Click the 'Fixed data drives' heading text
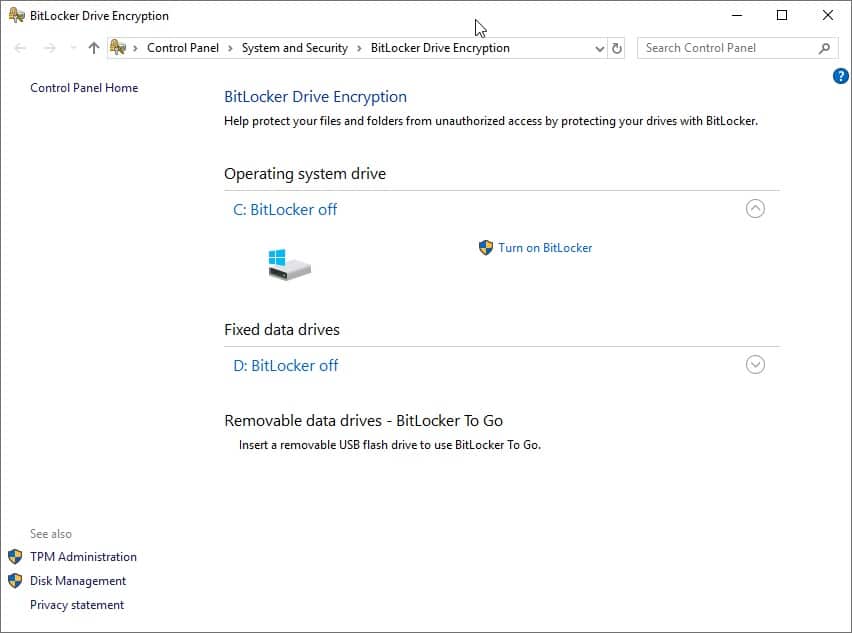Image resolution: width=852 pixels, height=633 pixels. (x=282, y=330)
